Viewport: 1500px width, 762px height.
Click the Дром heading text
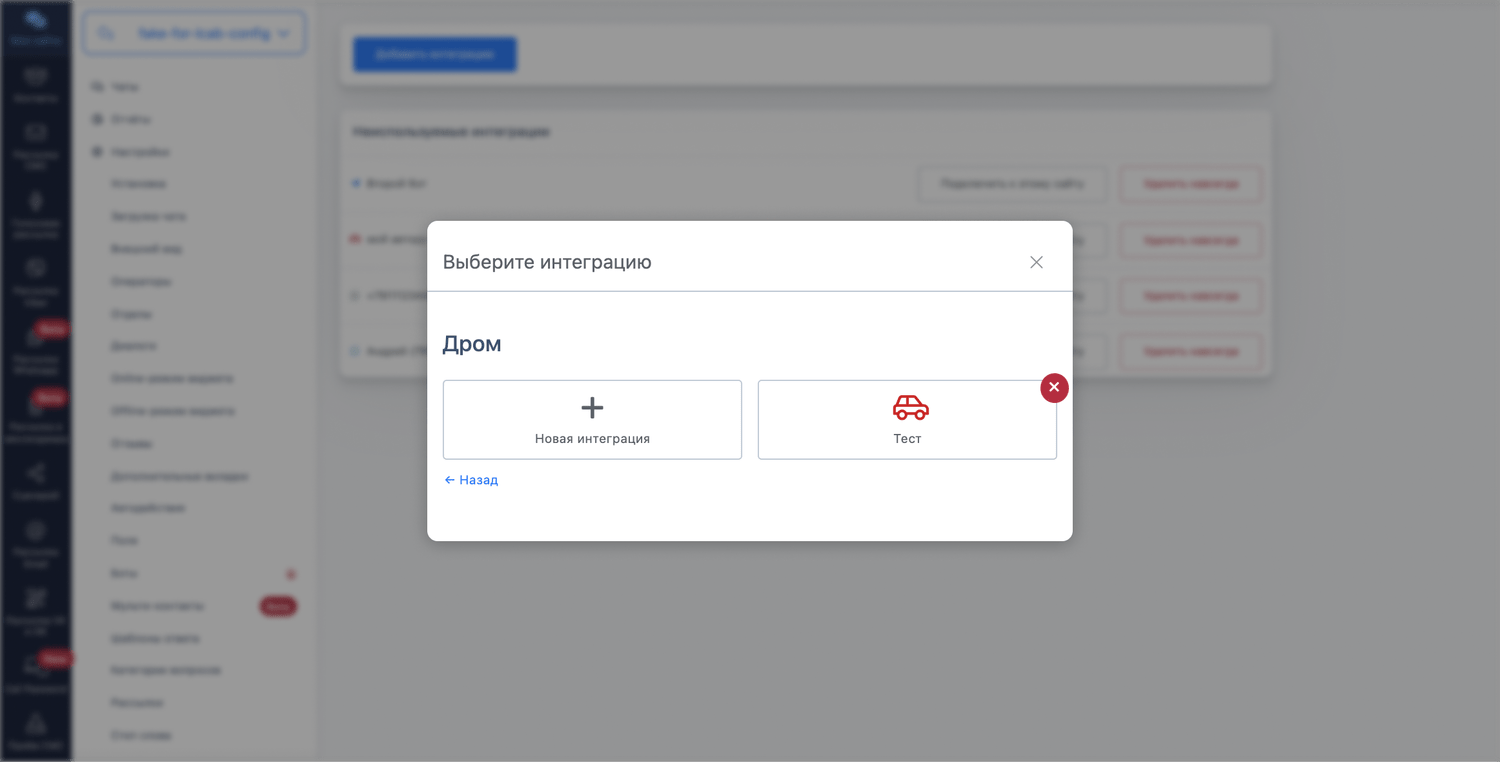(x=472, y=344)
